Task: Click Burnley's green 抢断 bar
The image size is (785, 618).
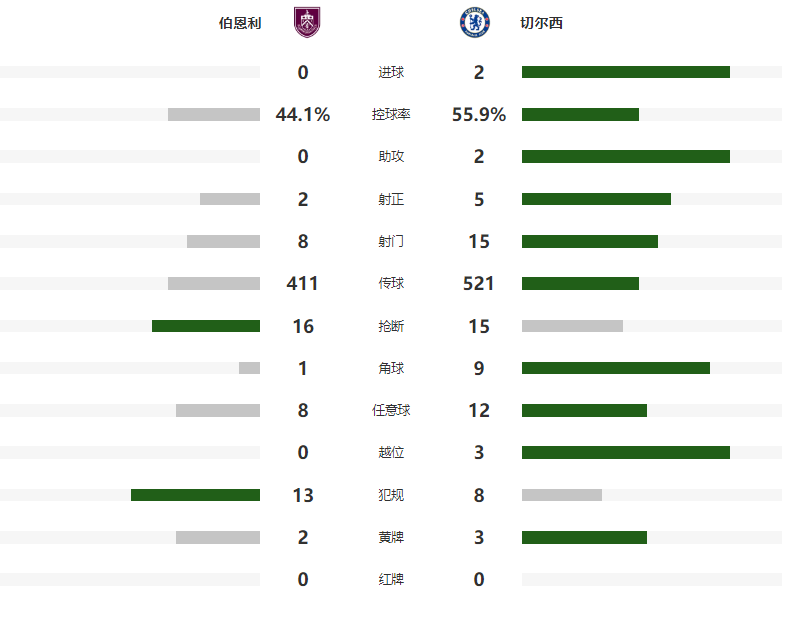Action: 206,326
